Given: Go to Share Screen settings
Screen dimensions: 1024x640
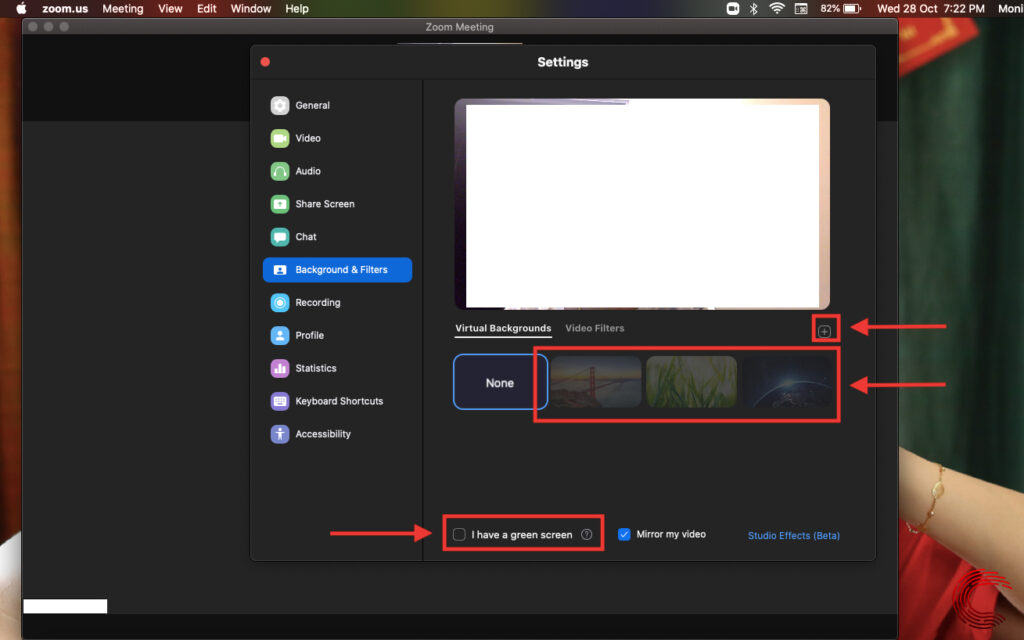Looking at the screenshot, I should click(313, 204).
